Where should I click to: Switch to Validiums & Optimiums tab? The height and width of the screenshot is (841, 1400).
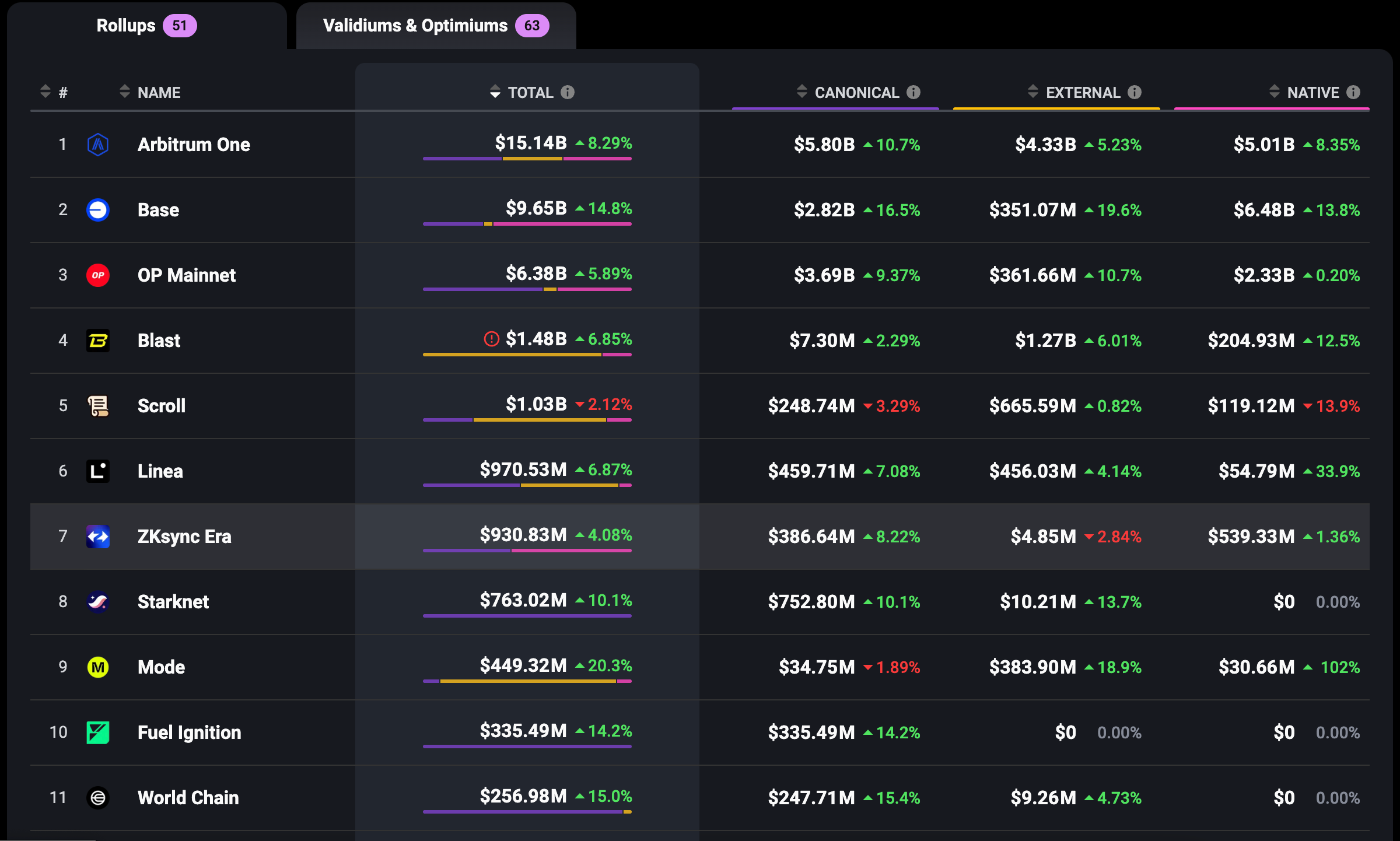(x=435, y=26)
